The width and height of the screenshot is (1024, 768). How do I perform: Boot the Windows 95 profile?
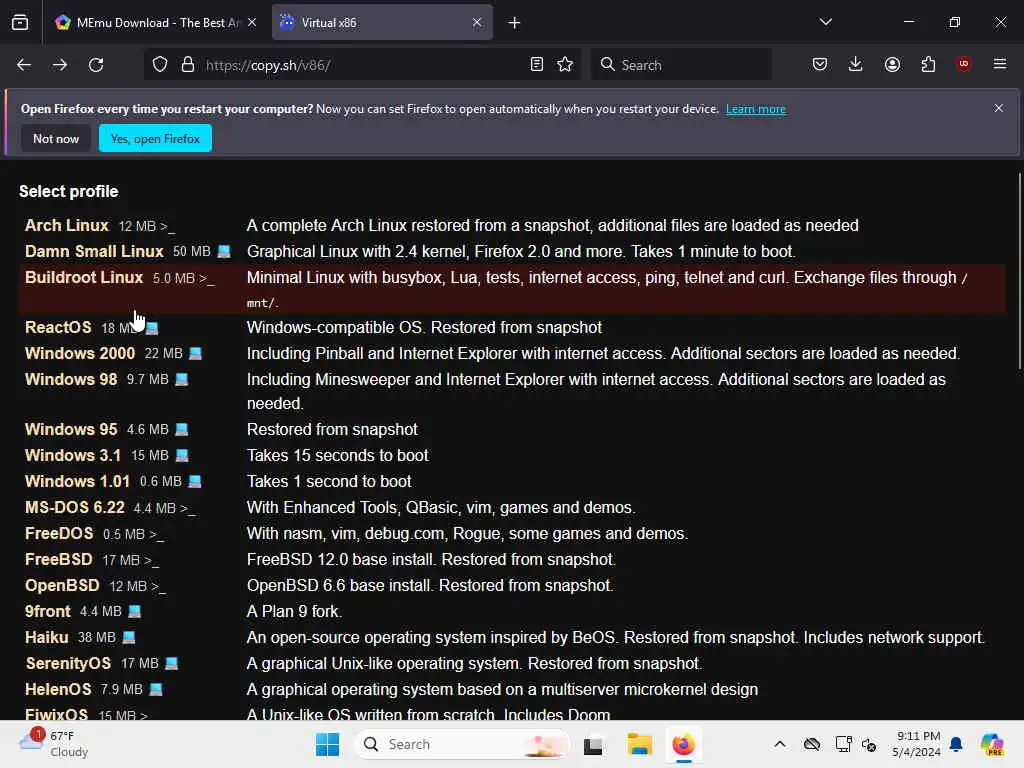[71, 429]
